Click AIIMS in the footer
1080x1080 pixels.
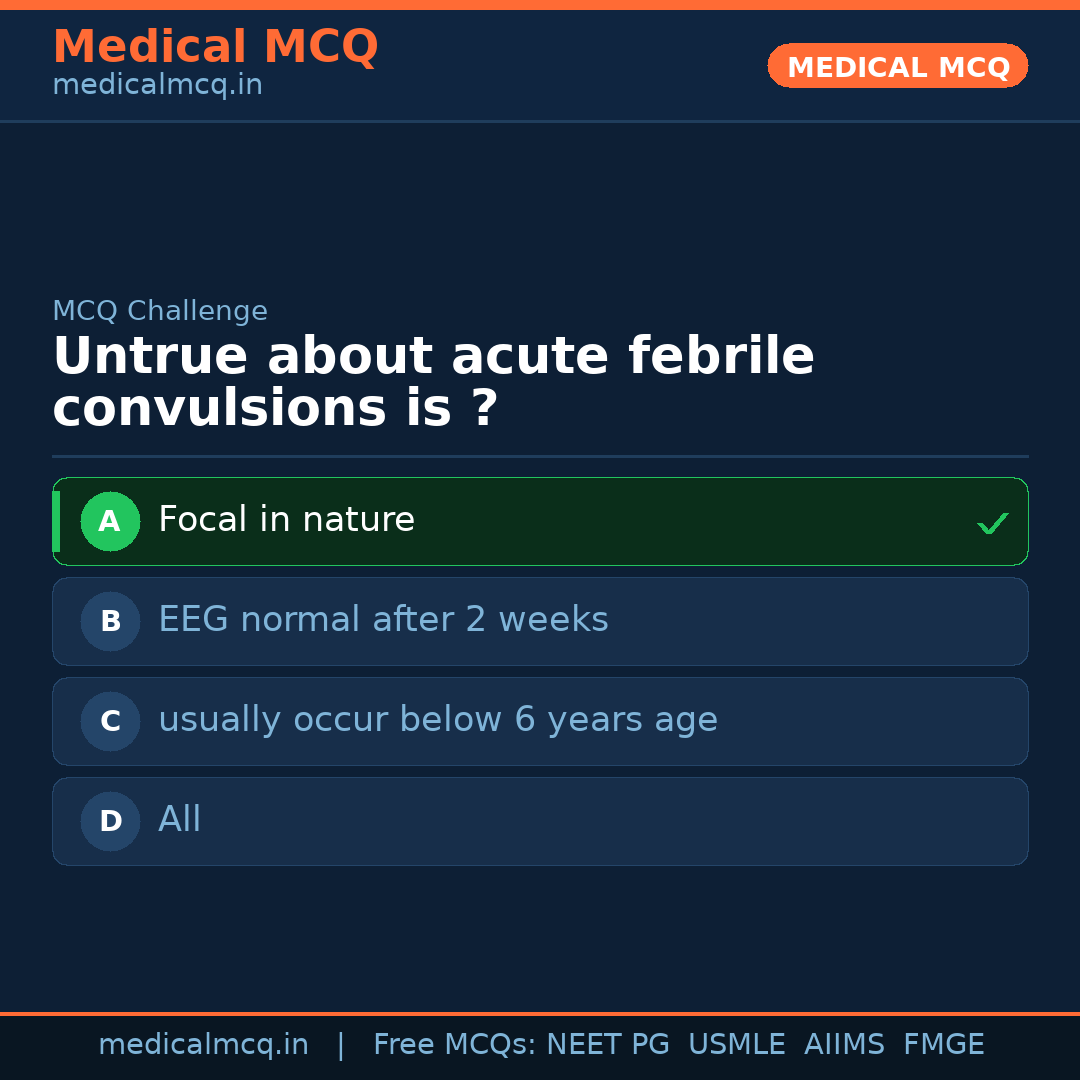[x=844, y=1045]
